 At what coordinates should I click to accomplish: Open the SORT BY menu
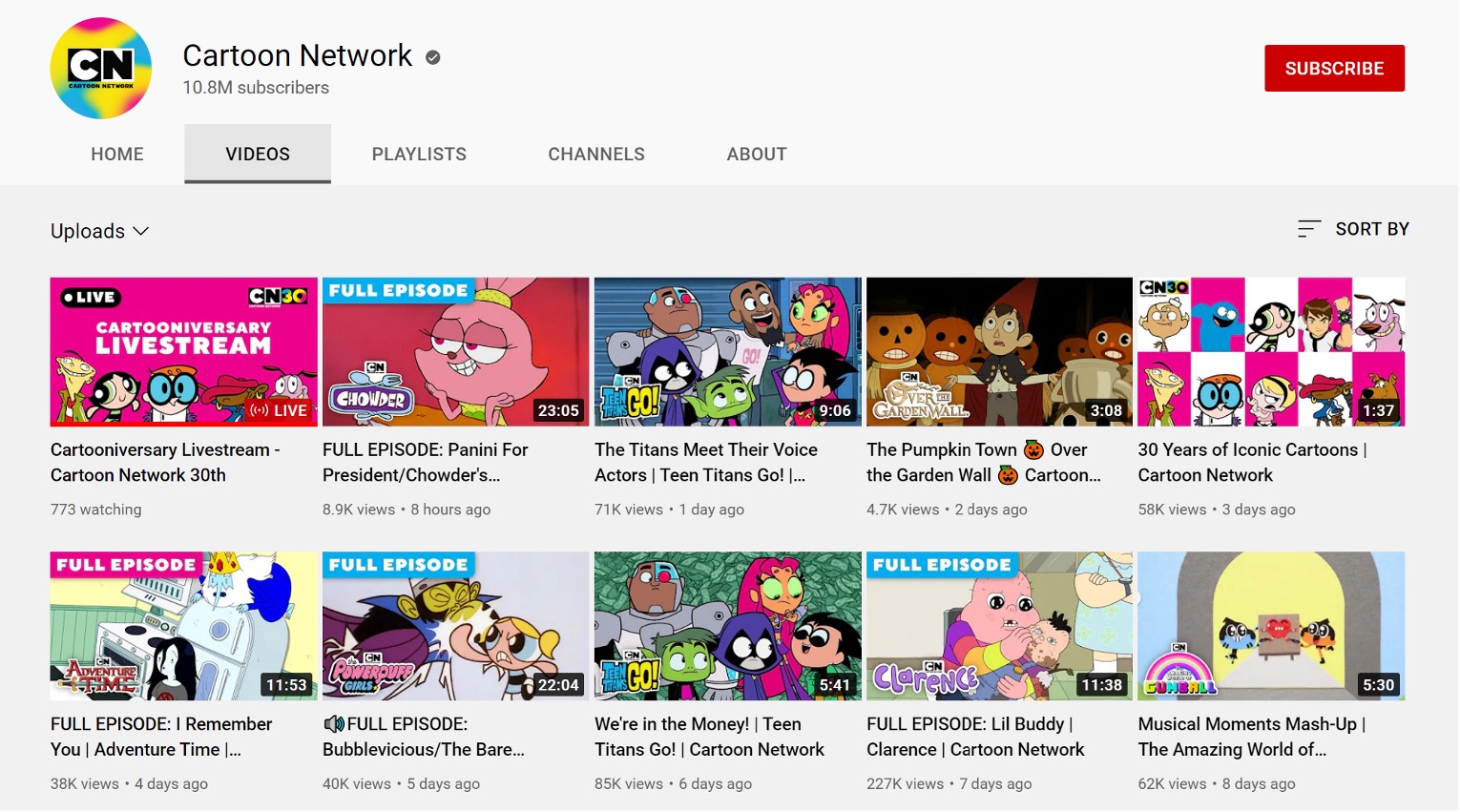(1371, 229)
